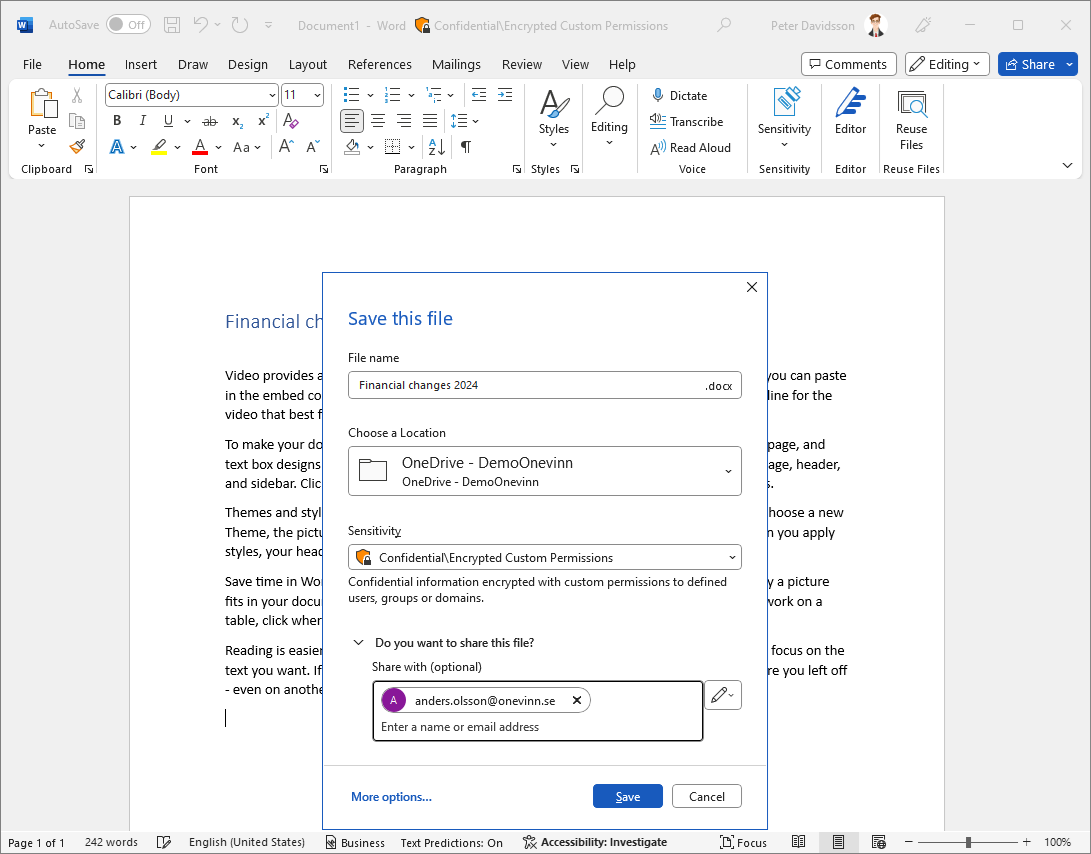1091x854 pixels.
Task: Toggle Italic formatting
Action: (143, 121)
